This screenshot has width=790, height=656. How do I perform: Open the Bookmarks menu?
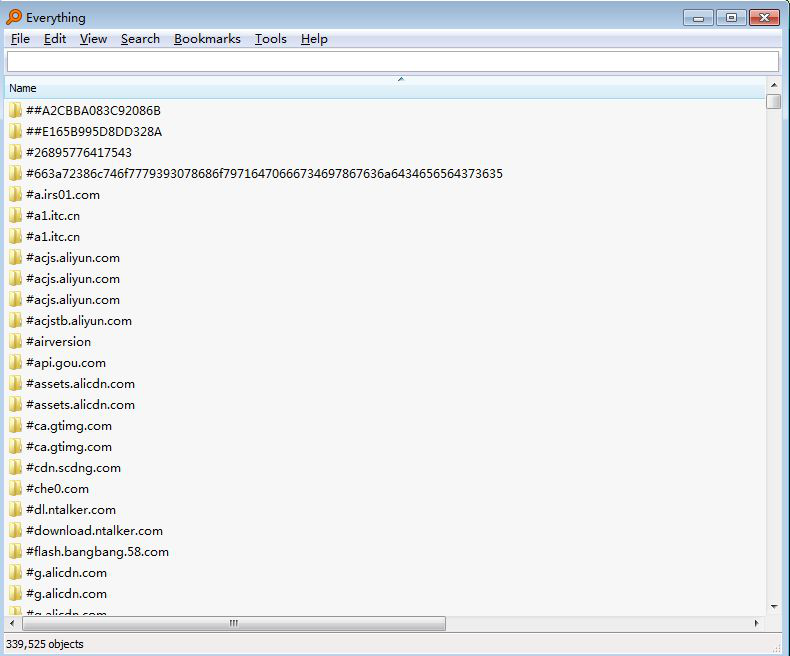pos(207,39)
